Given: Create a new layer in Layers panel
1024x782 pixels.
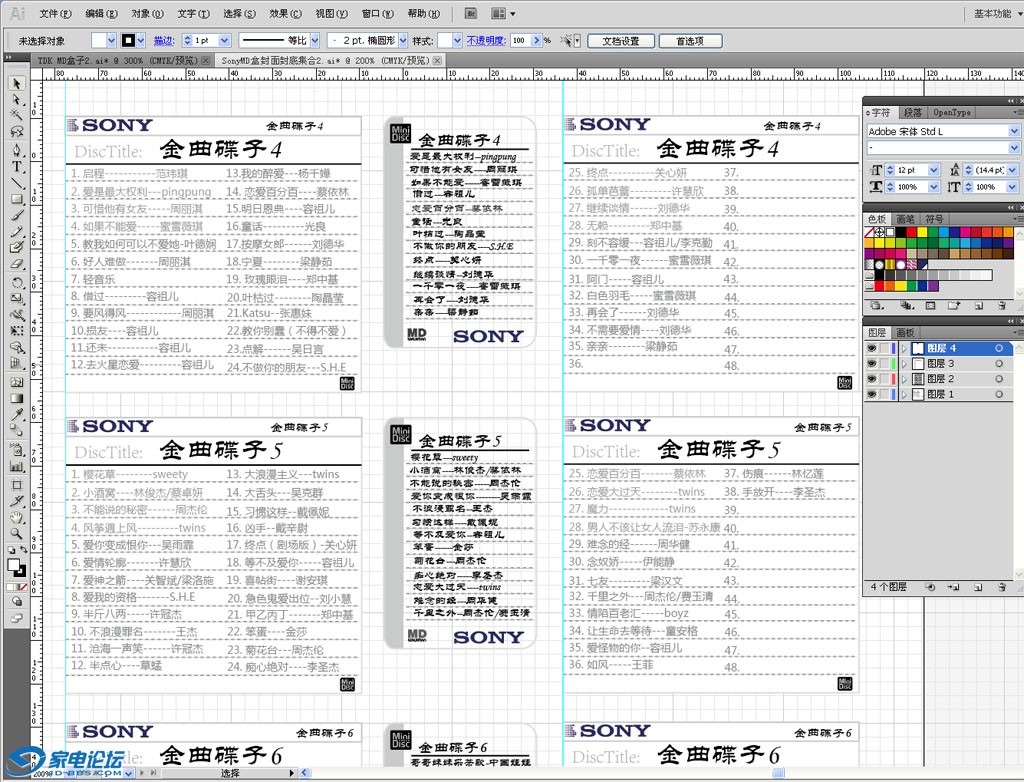Looking at the screenshot, I should coord(978,587).
